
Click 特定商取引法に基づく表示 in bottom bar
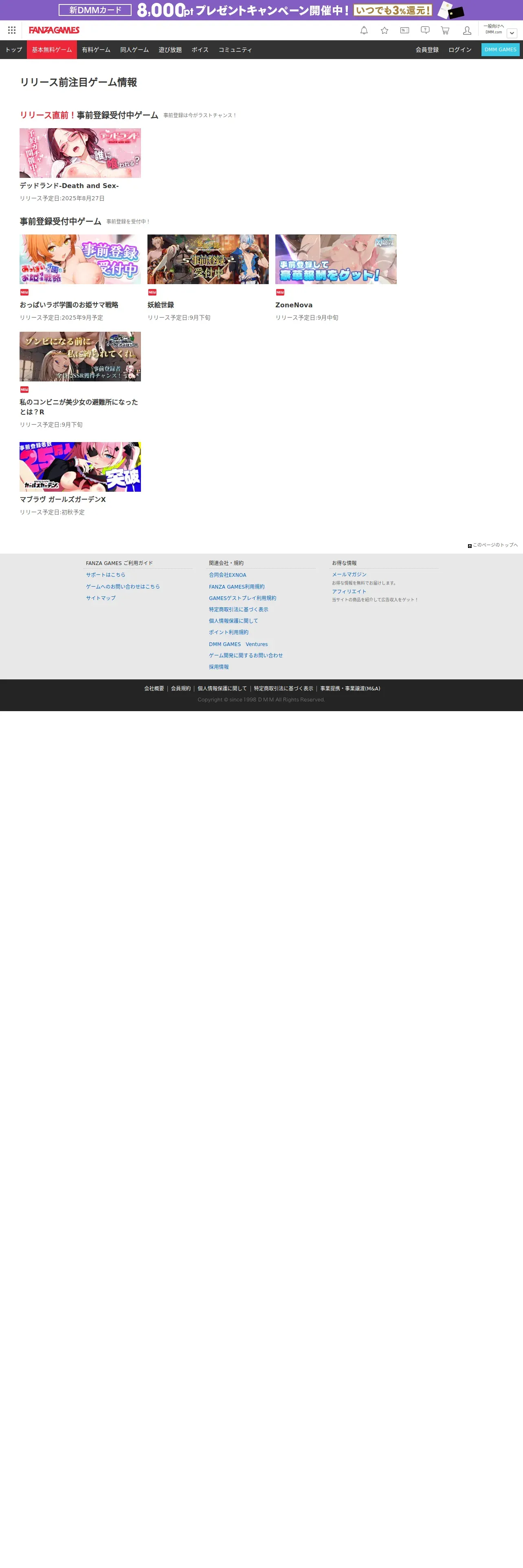click(x=284, y=688)
